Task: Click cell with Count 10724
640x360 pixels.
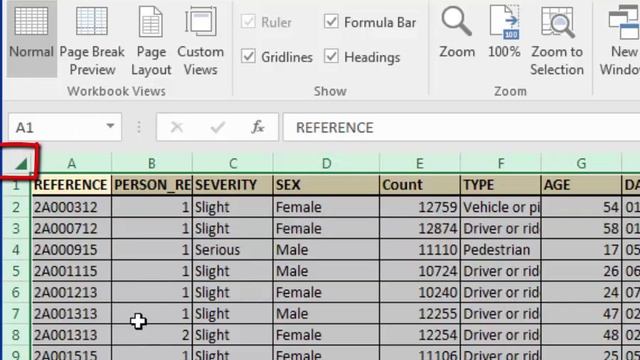Action: (420, 271)
